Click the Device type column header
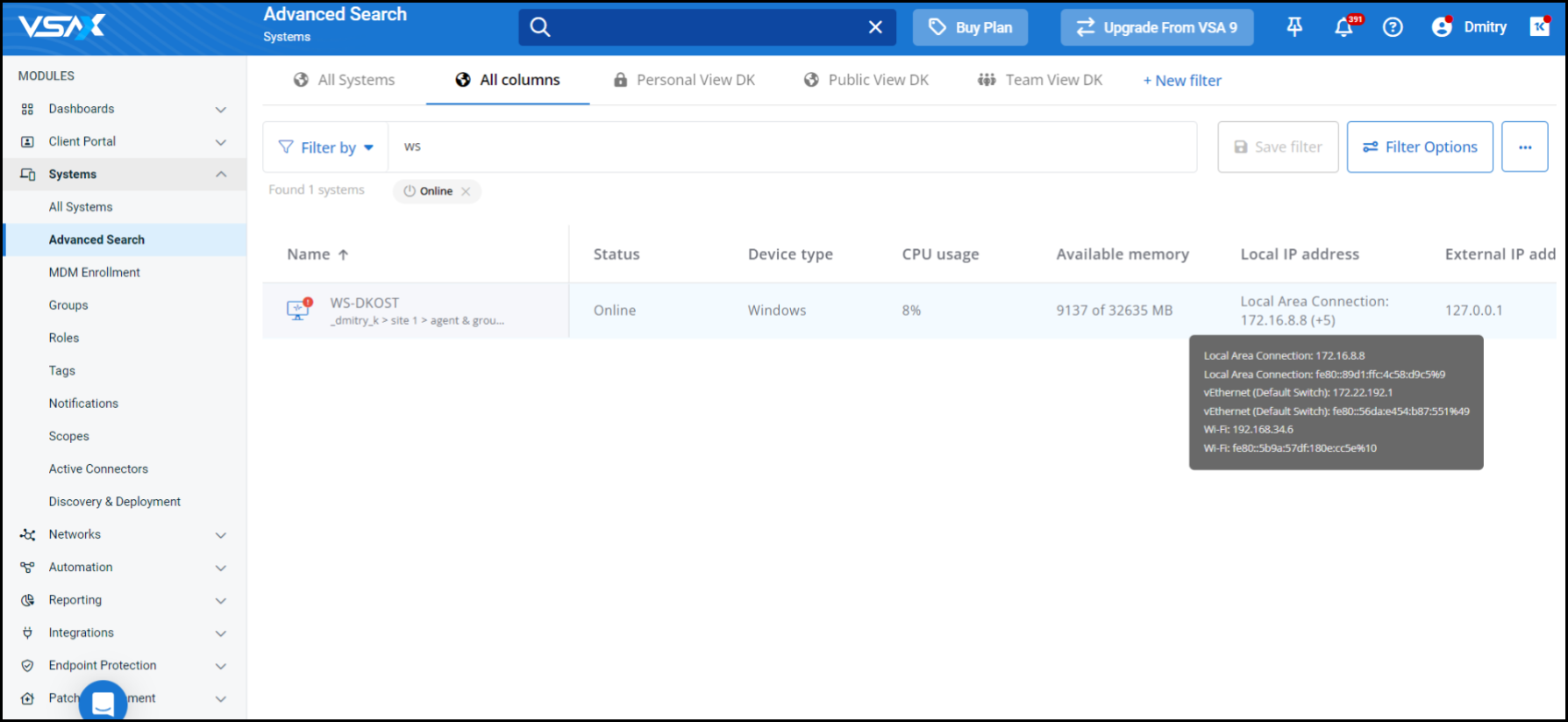This screenshot has height=722, width=1568. tap(790, 254)
